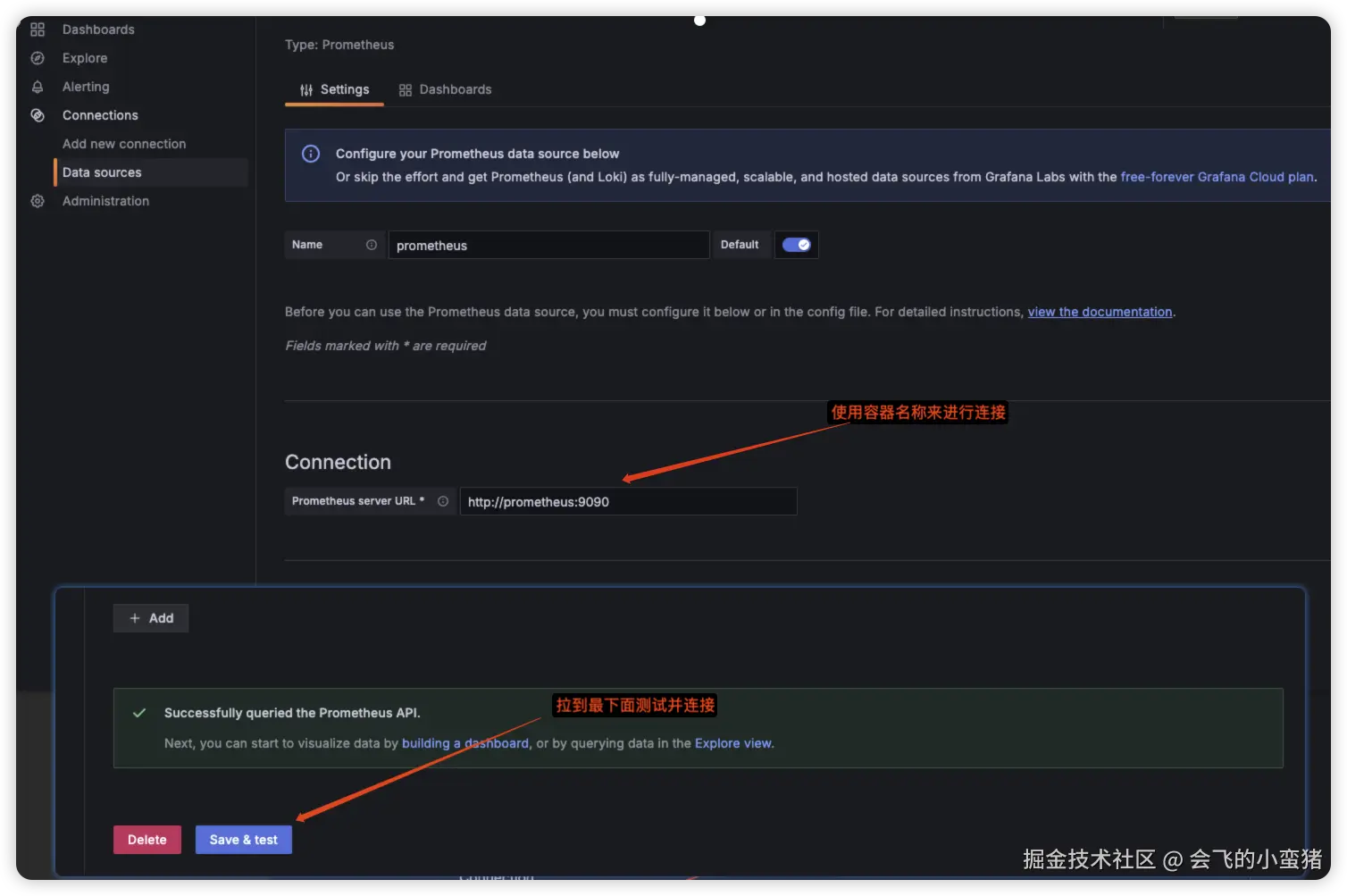Click the Type: Prometheus text
Image resolution: width=1347 pixels, height=896 pixels.
[339, 45]
